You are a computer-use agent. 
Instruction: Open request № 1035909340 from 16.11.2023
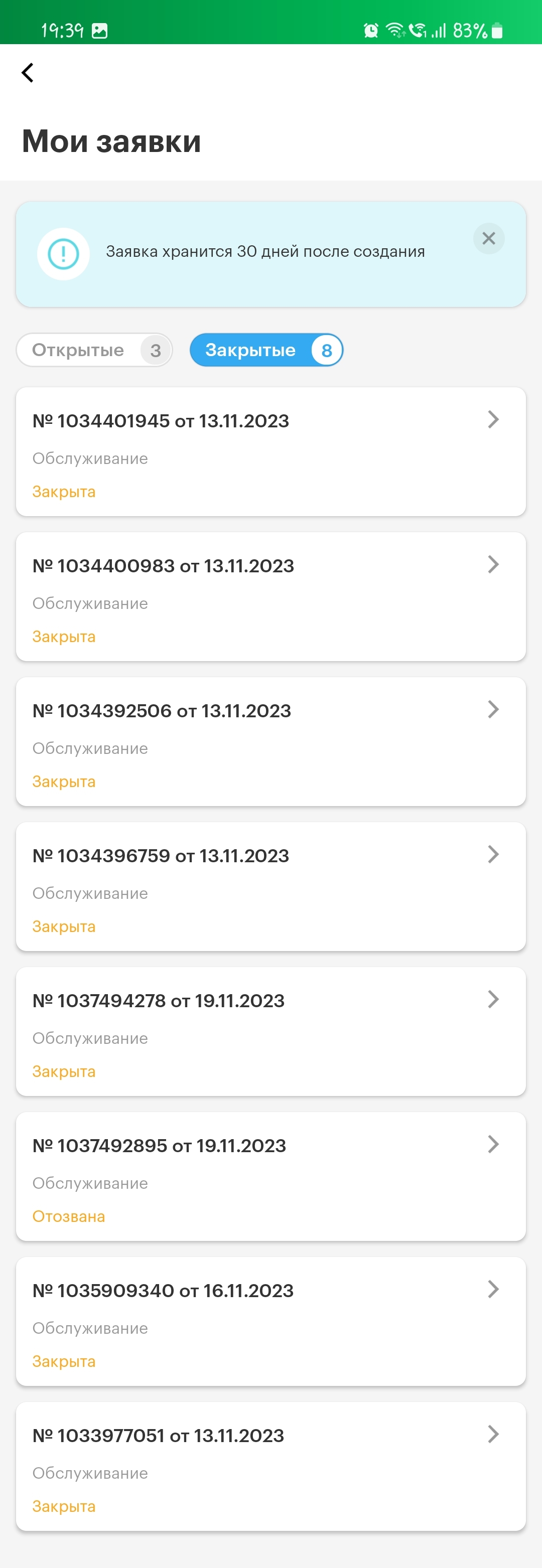tap(271, 1322)
